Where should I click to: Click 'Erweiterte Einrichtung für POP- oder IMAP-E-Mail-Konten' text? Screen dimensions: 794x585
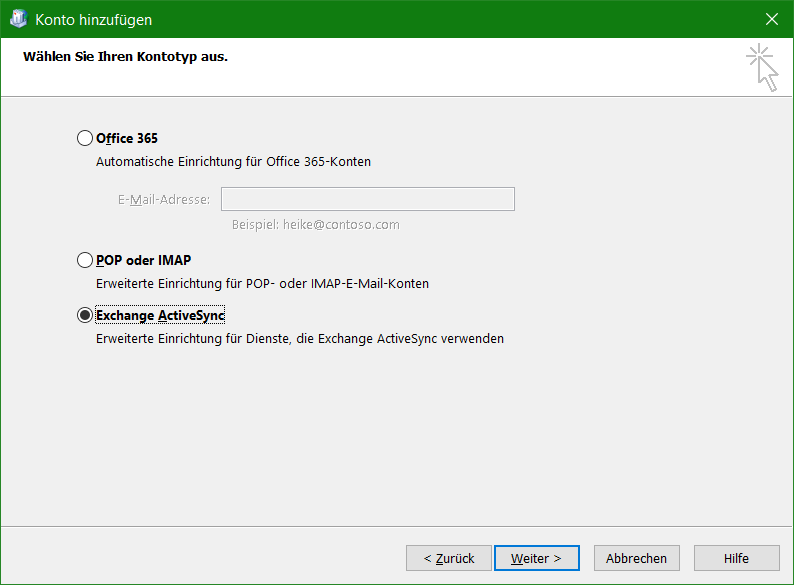point(262,284)
